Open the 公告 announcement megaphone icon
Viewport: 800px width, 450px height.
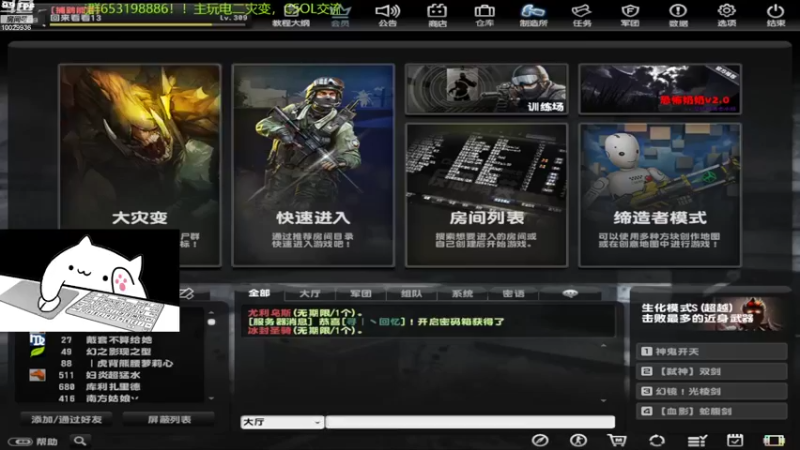388,15
